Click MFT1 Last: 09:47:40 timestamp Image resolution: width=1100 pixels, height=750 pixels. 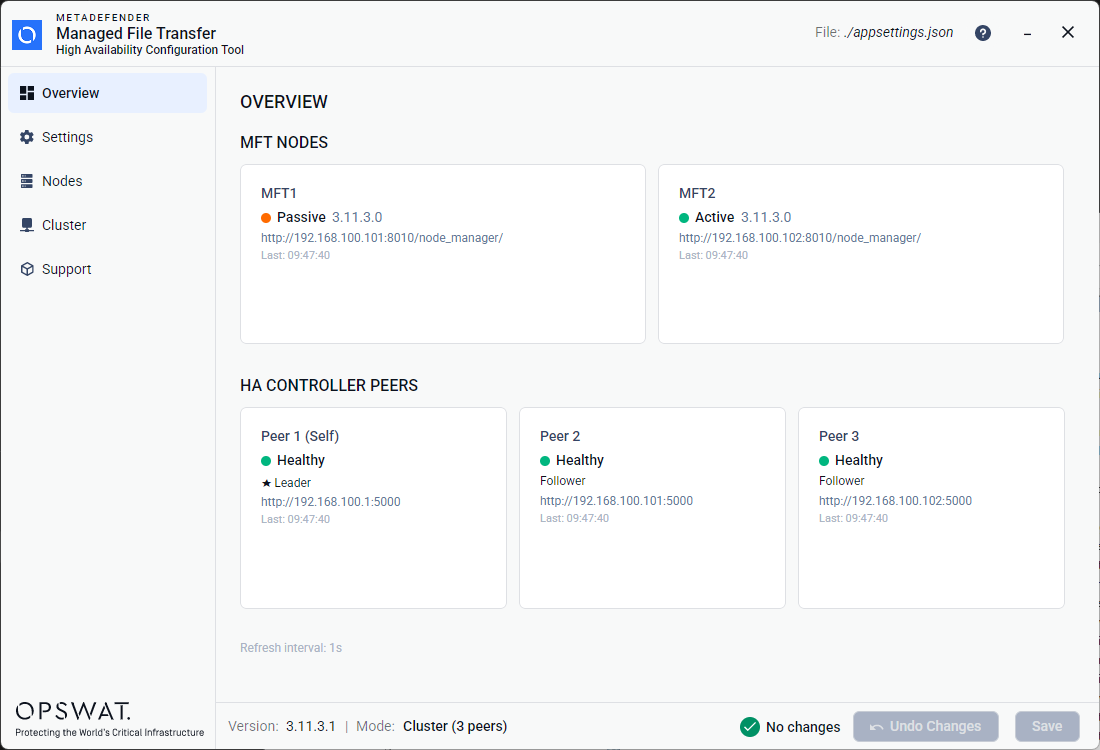click(295, 255)
